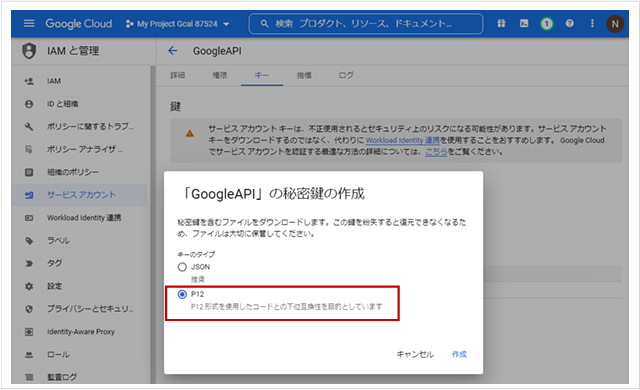Image resolution: width=640 pixels, height=390 pixels.
Task: Click the audit log lines icon
Action: click(29, 377)
